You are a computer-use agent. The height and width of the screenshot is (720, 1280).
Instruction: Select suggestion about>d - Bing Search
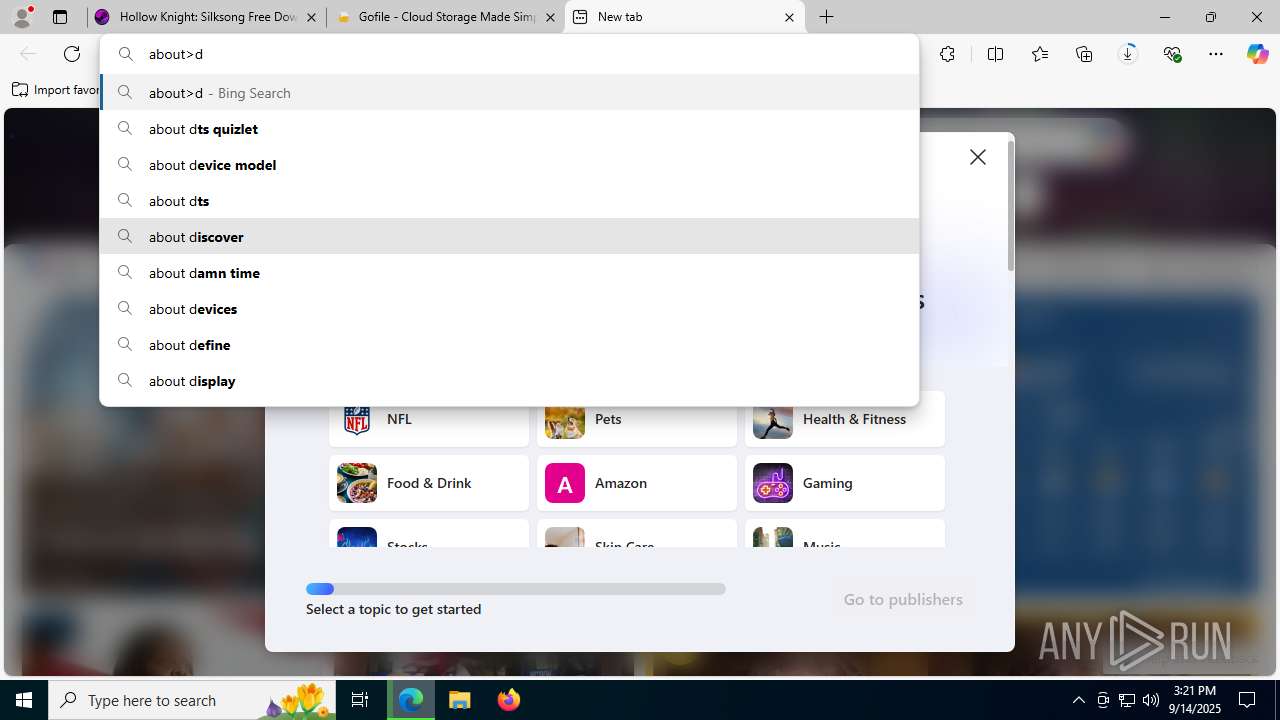pyautogui.click(x=509, y=92)
